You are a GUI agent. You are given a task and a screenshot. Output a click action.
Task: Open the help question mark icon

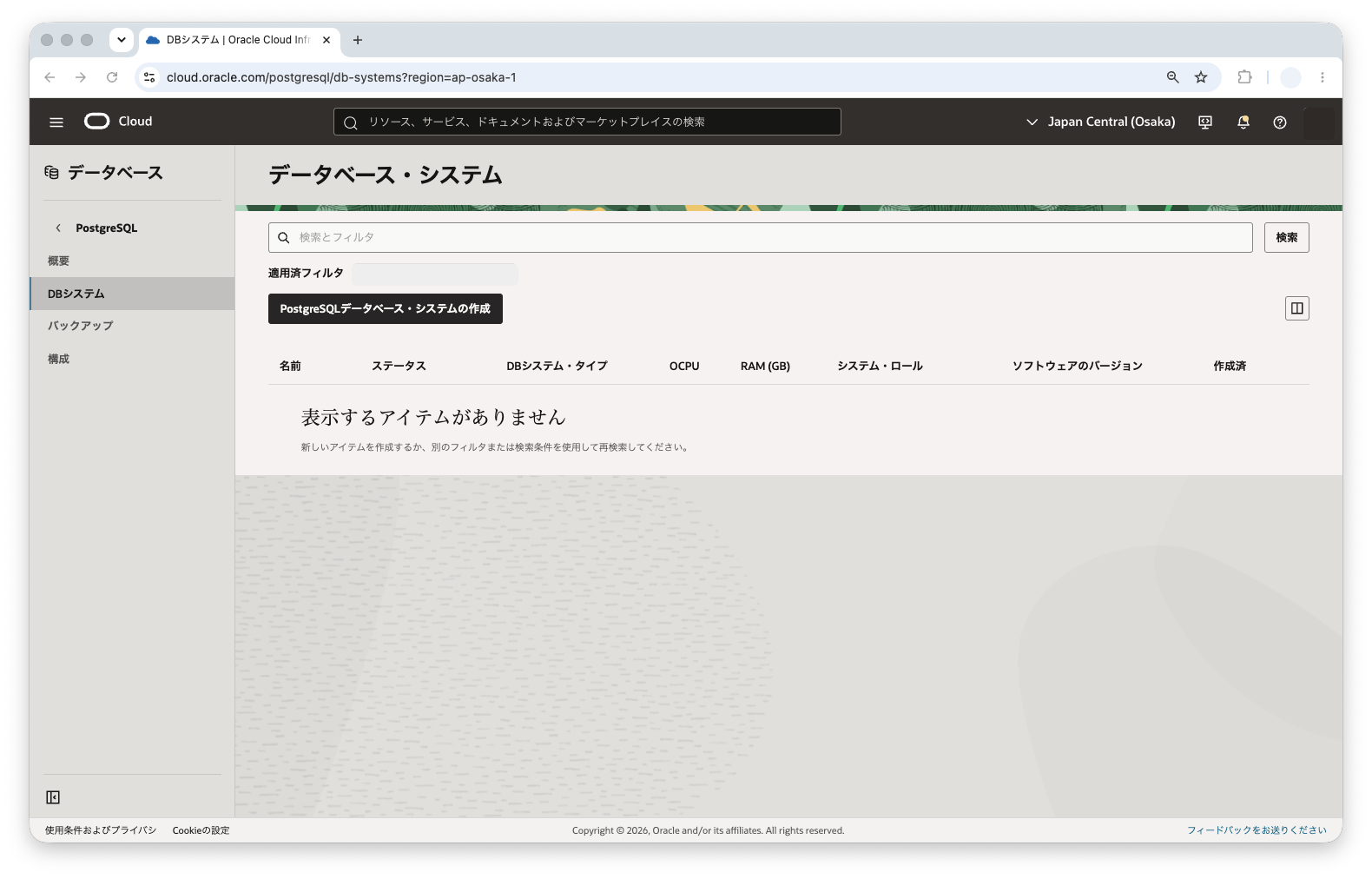click(1280, 122)
